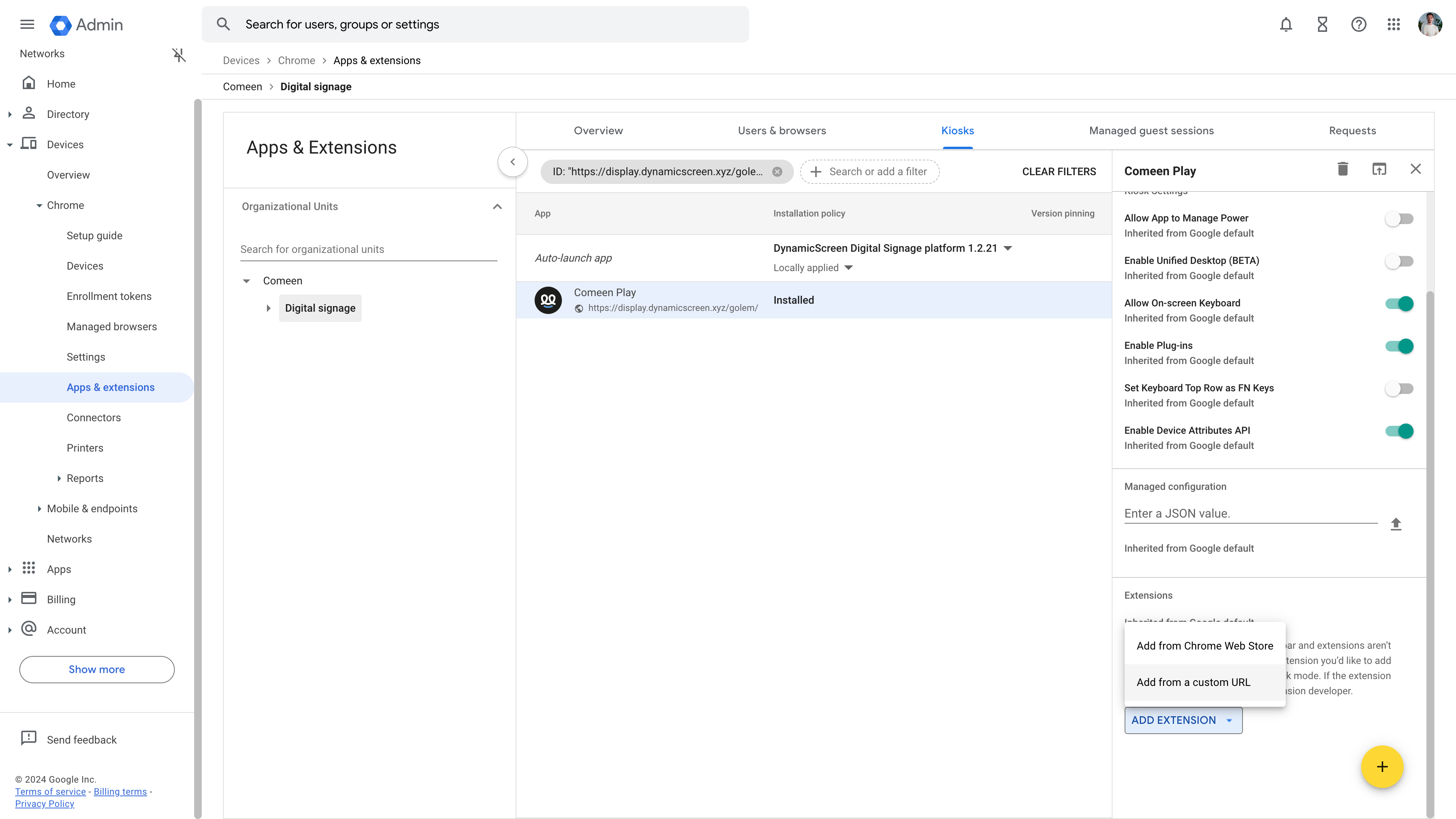The width and height of the screenshot is (1456, 819).
Task: Open Enrollment tokens in sidebar
Action: [x=109, y=296]
